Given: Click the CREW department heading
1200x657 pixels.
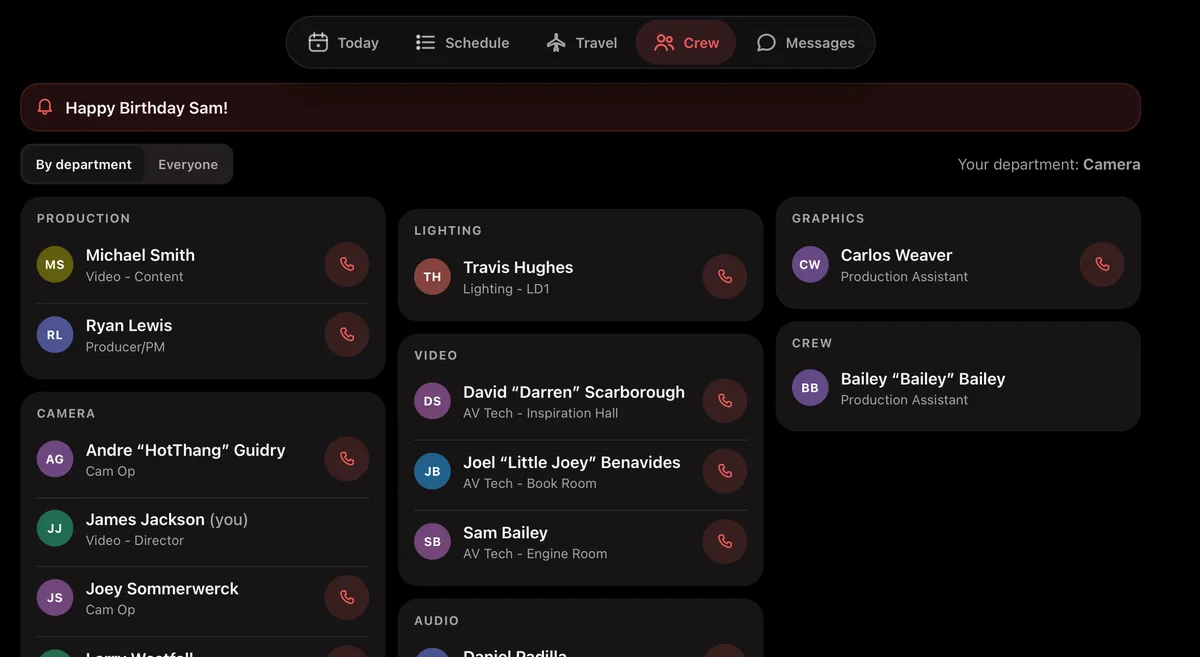Looking at the screenshot, I should click(x=812, y=343).
